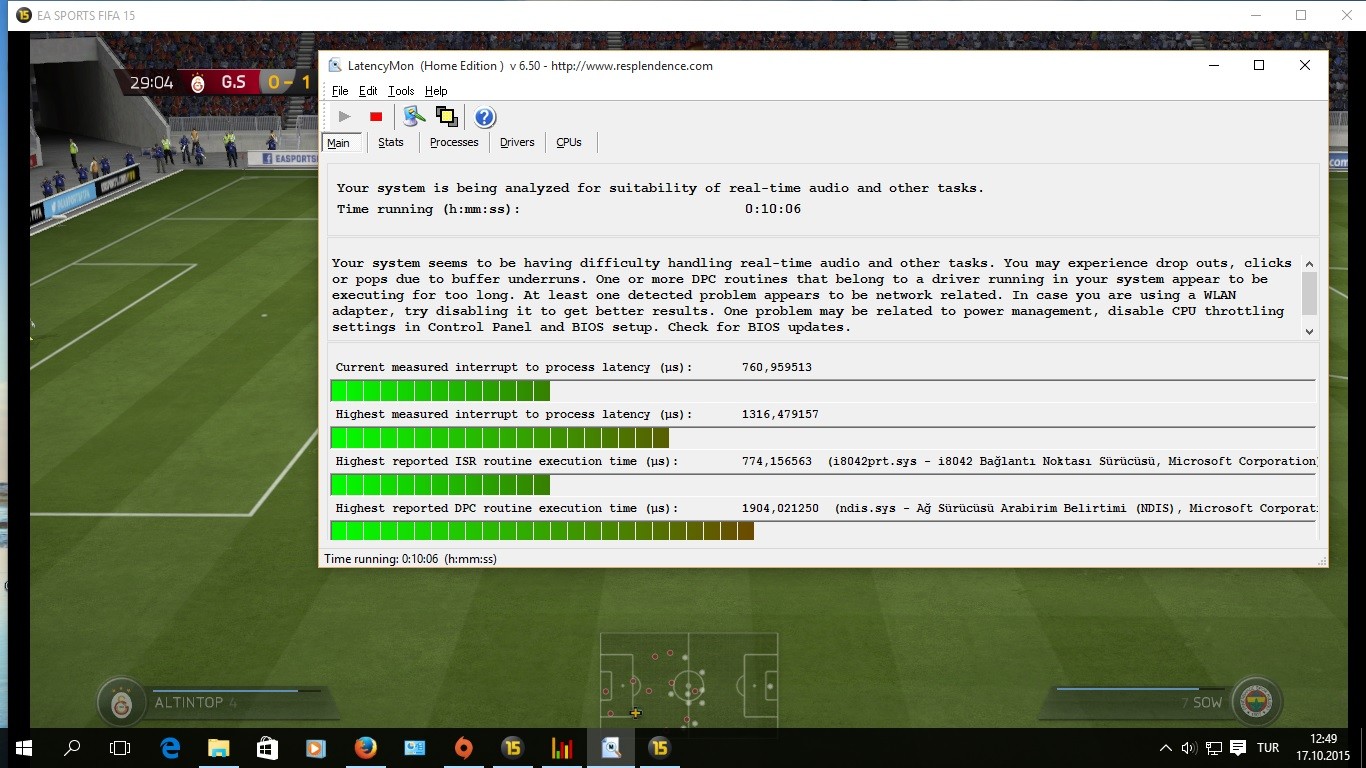Switch to the Main tab
1366x768 pixels.
(x=339, y=143)
